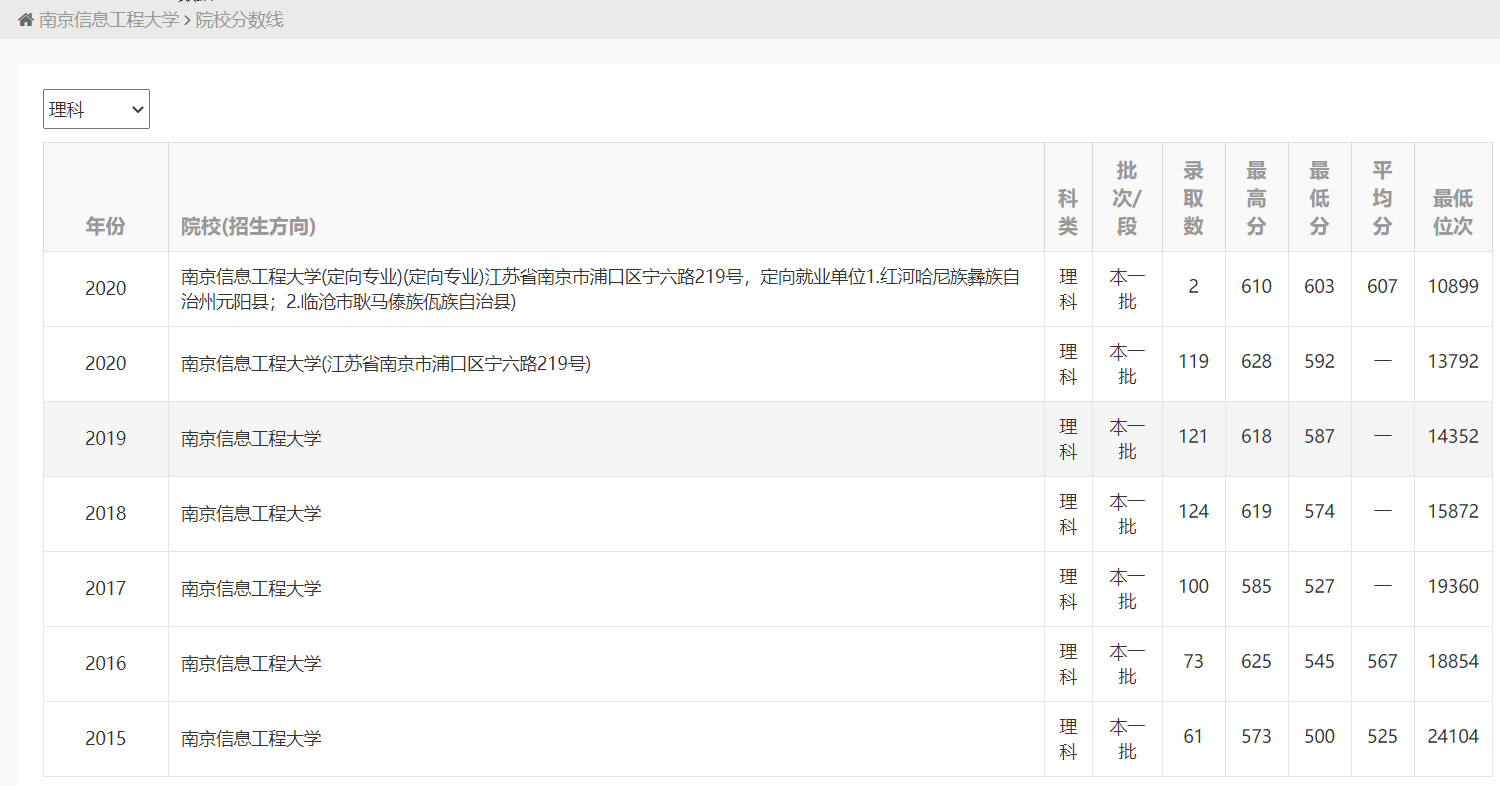Screen dimensions: 1500x786
Task: Click lowest score 545
Action: point(1319,662)
